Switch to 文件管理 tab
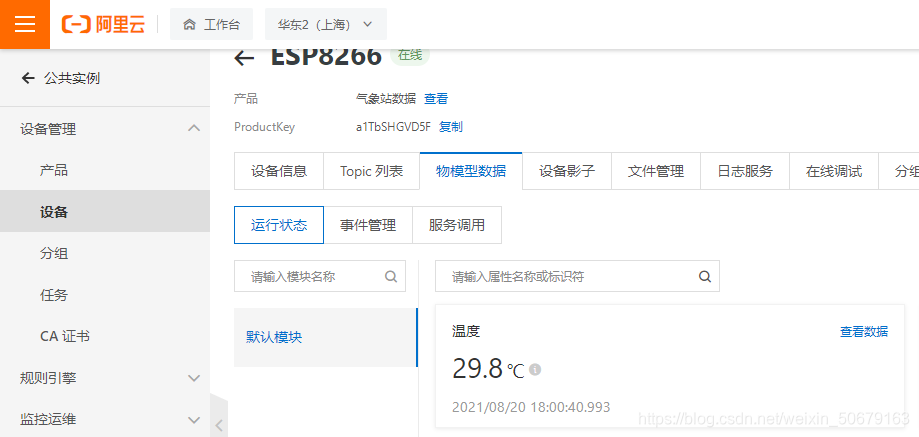The image size is (919, 437). (x=656, y=171)
